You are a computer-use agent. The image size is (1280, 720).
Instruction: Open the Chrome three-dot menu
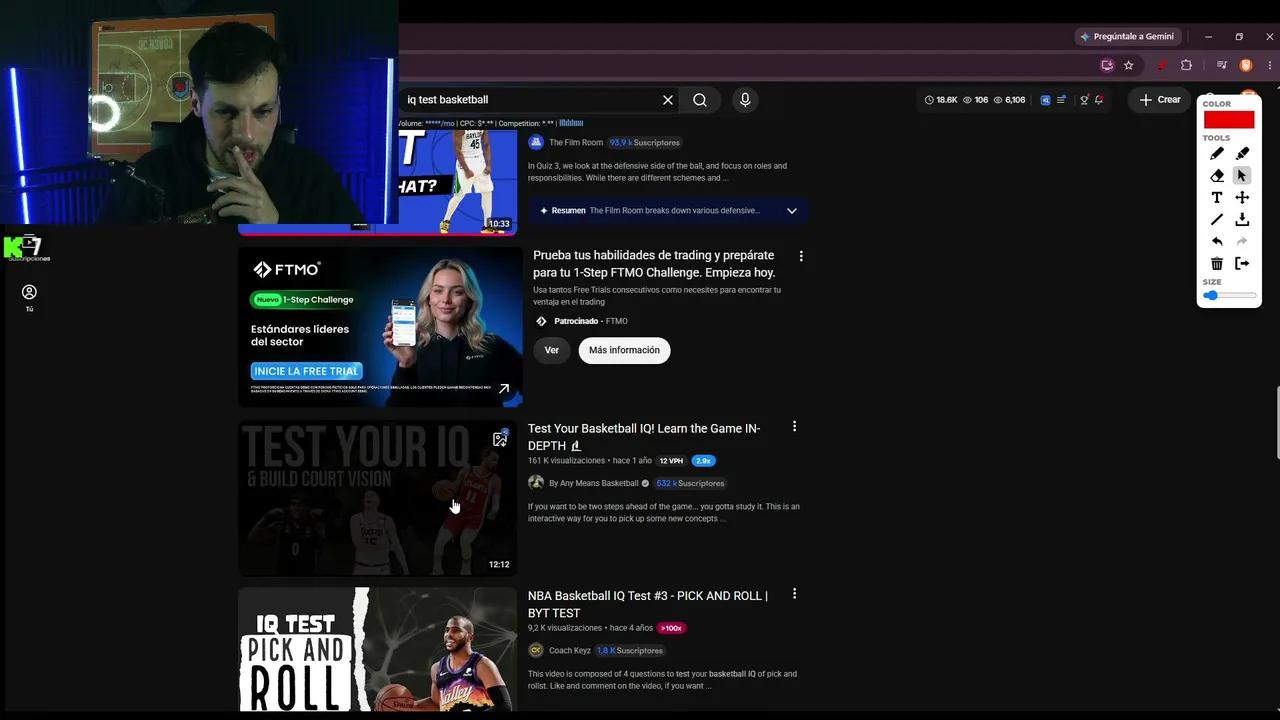tap(1269, 66)
